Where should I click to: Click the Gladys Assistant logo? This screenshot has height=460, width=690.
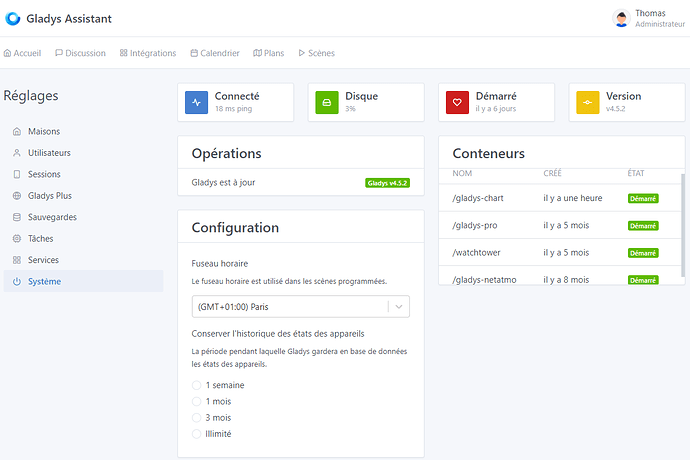tap(13, 18)
